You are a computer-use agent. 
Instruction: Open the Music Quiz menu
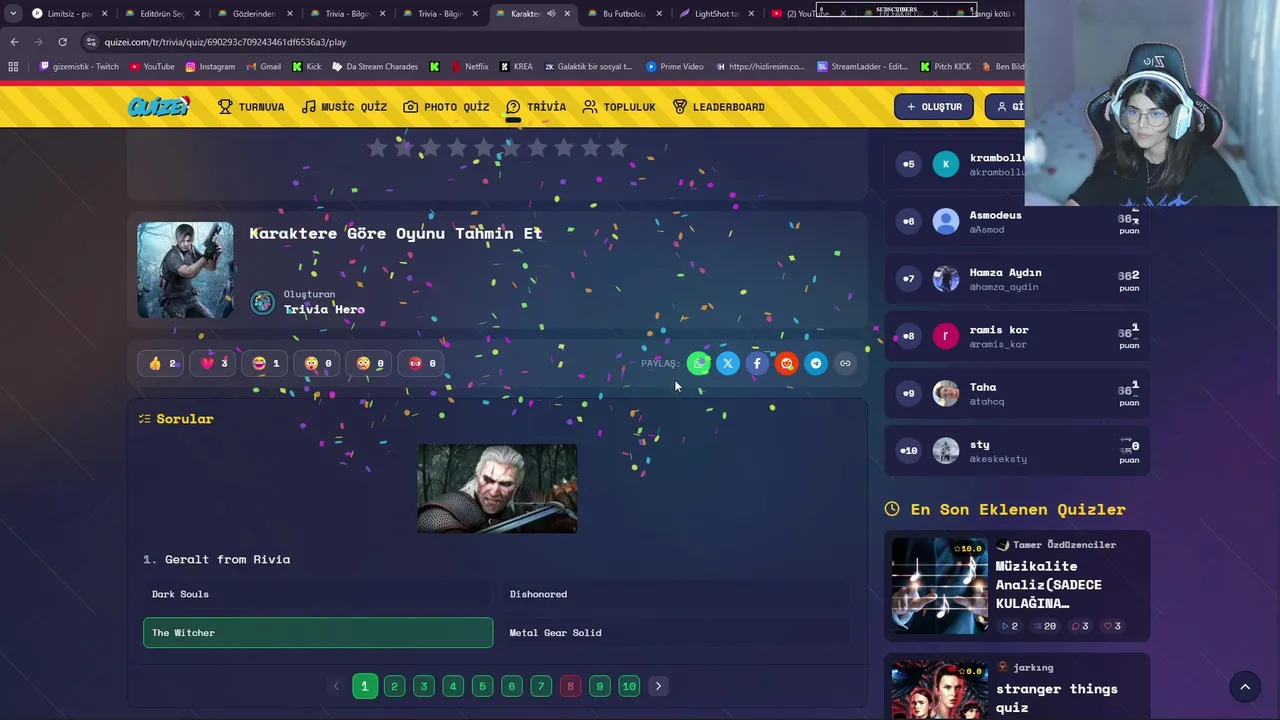(344, 107)
